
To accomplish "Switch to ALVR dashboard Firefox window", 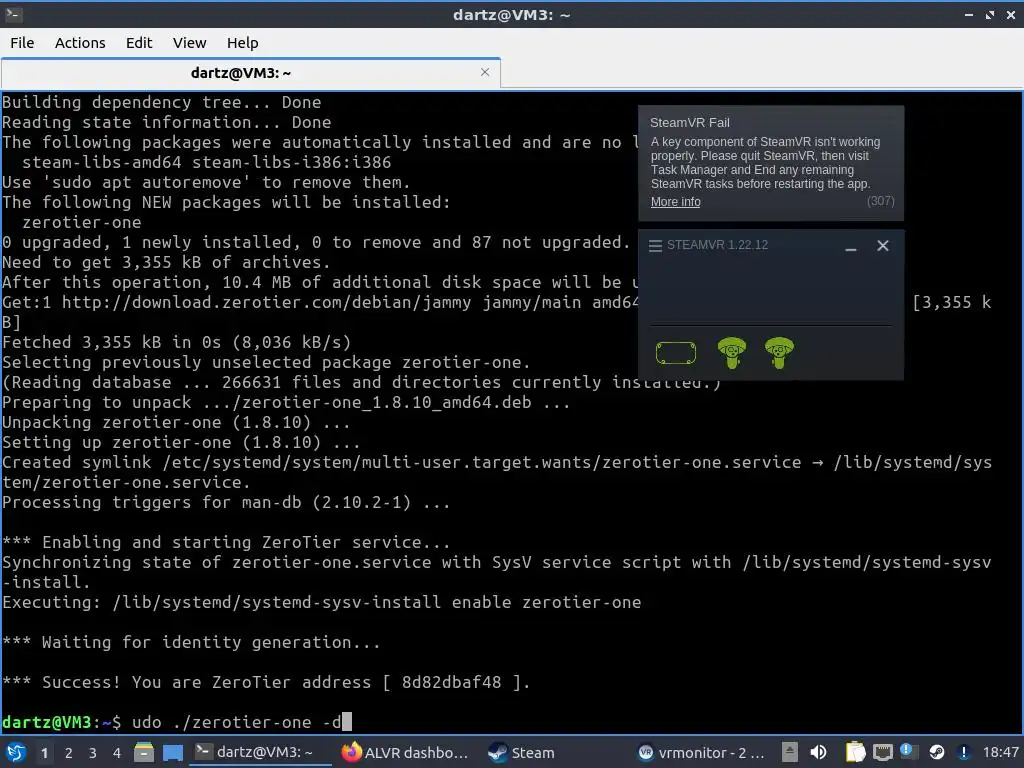I will tap(406, 752).
